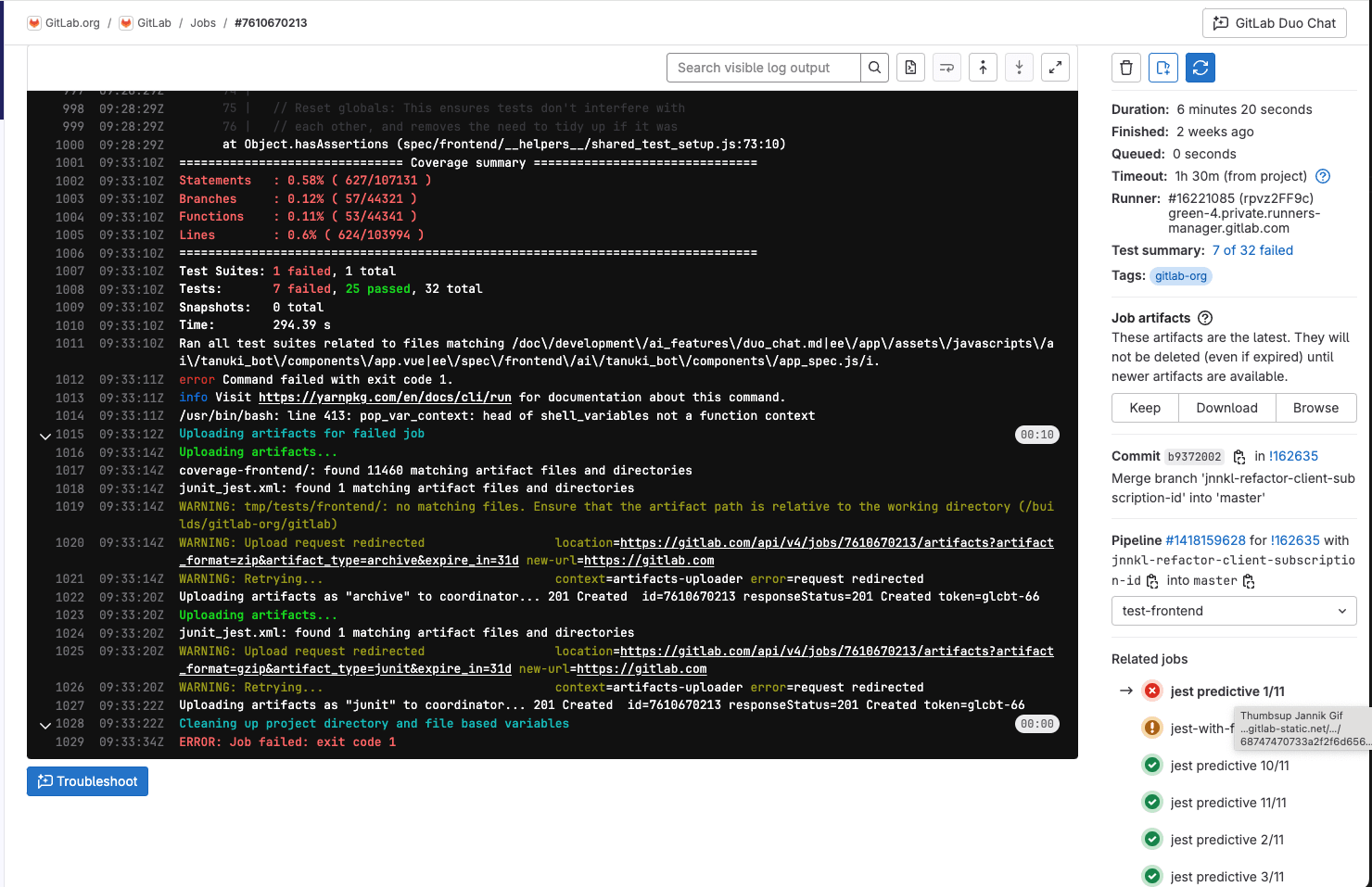Image resolution: width=1372 pixels, height=887 pixels.
Task: Jump to the top of the log
Action: tap(983, 68)
